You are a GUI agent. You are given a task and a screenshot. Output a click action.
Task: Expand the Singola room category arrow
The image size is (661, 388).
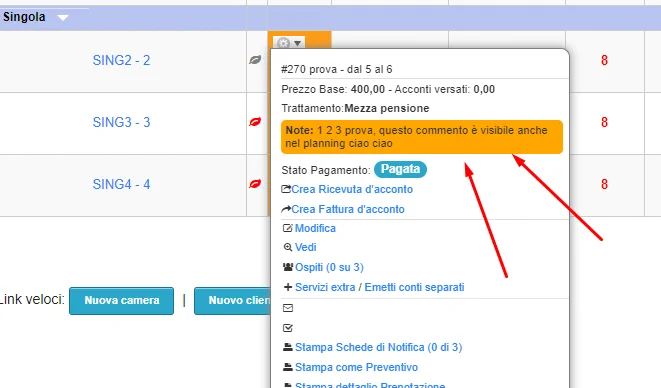click(63, 18)
